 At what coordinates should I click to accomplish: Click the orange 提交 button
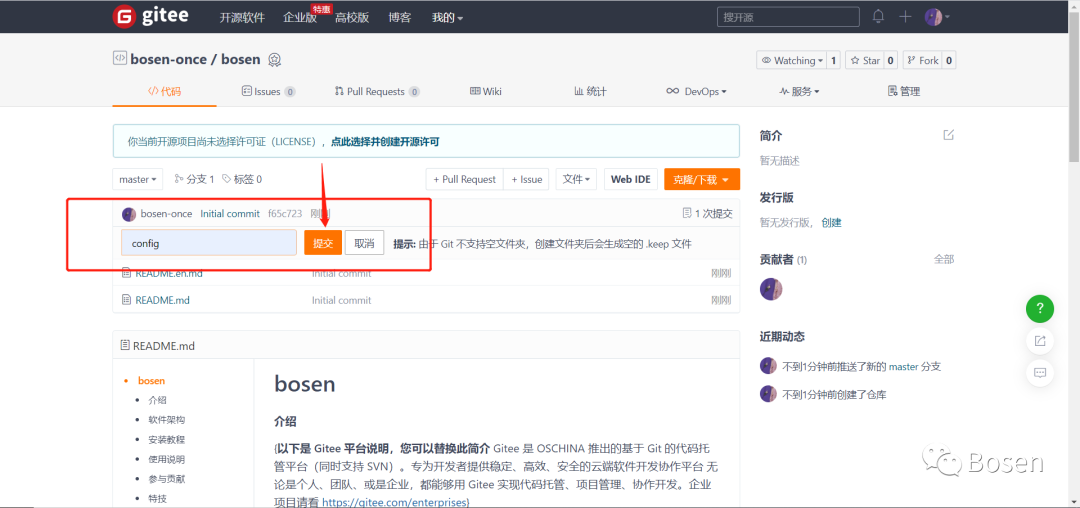323,242
